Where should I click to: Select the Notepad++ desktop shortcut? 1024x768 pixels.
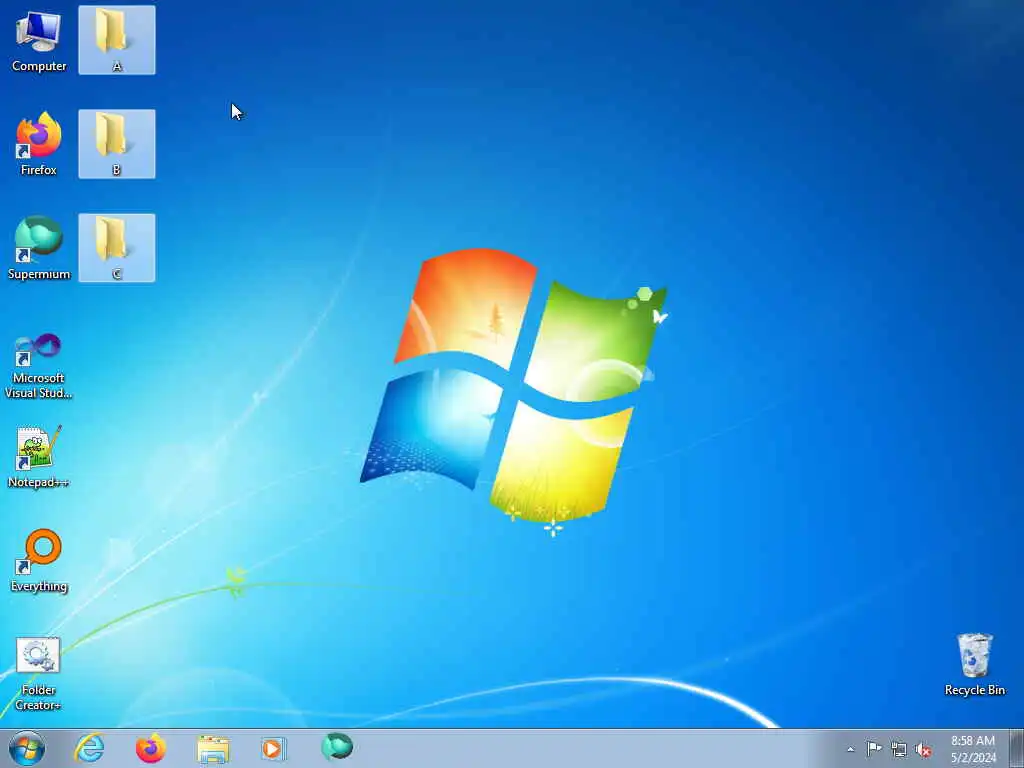pyautogui.click(x=39, y=456)
